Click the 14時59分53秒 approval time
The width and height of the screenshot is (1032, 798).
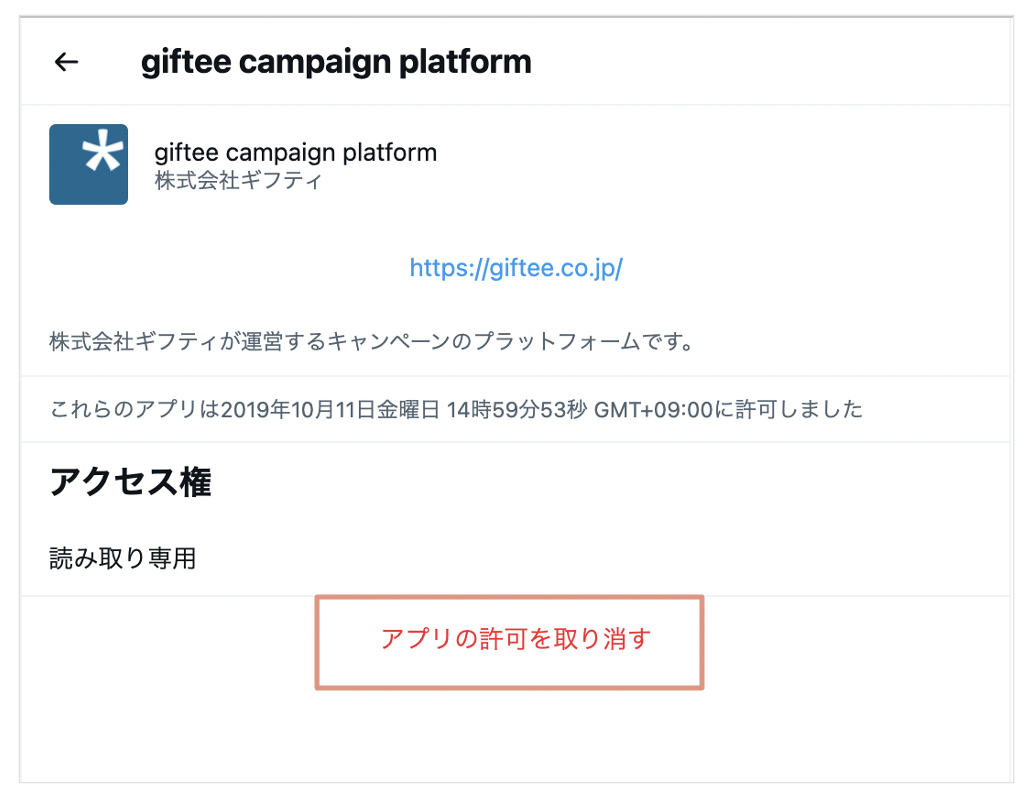click(517, 409)
